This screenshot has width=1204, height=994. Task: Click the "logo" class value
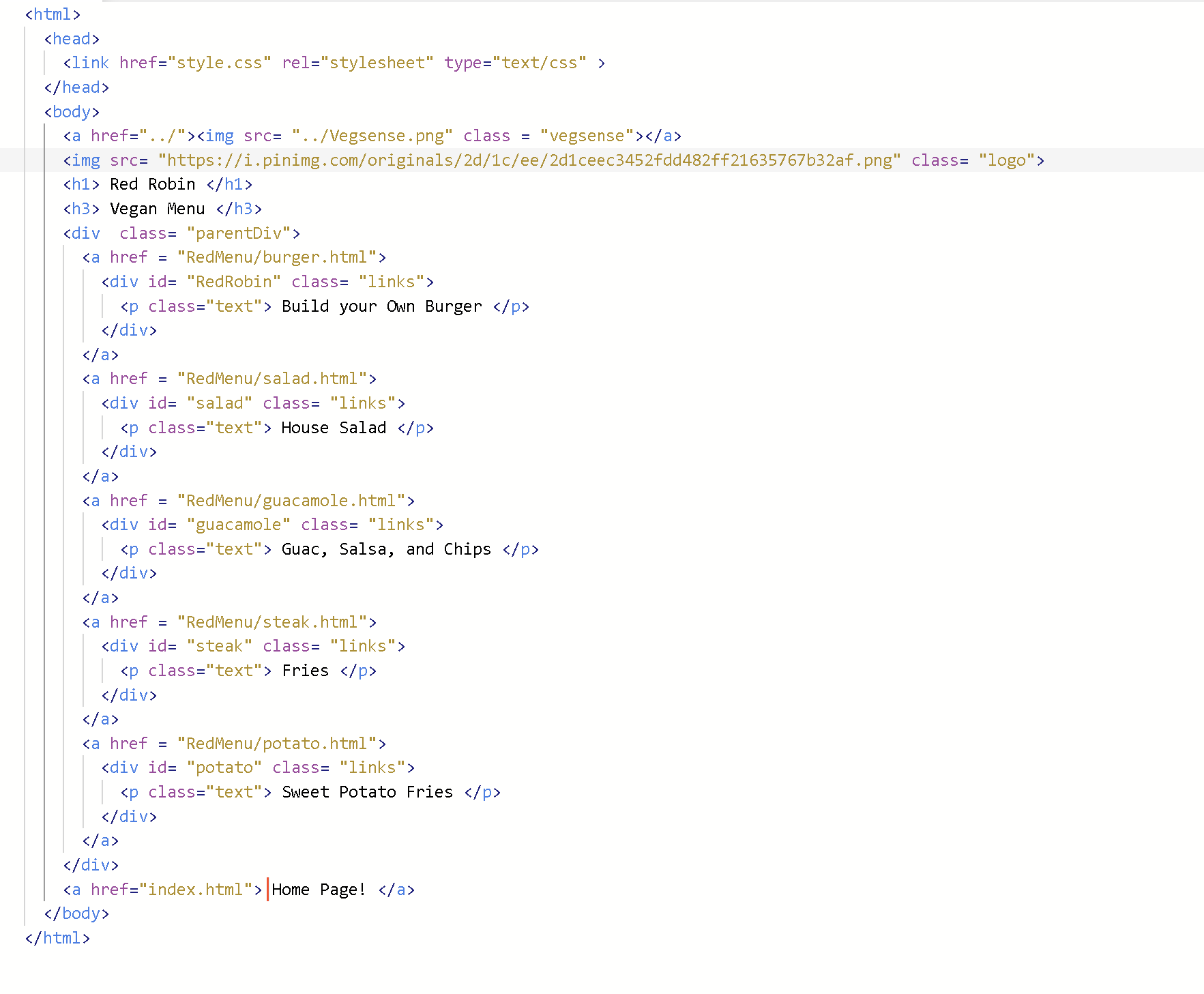tap(1006, 160)
